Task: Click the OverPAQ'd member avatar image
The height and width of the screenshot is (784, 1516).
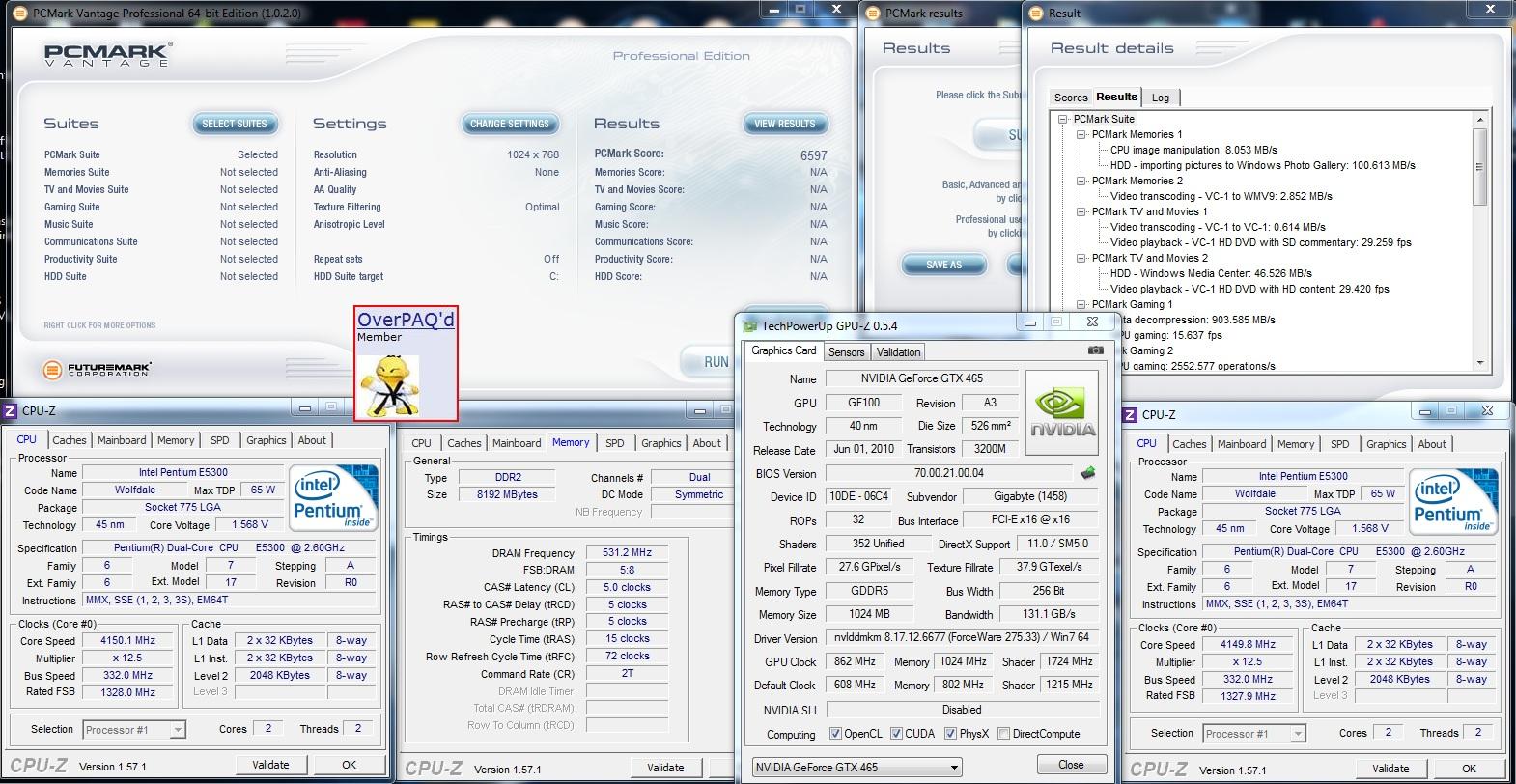Action: 390,384
